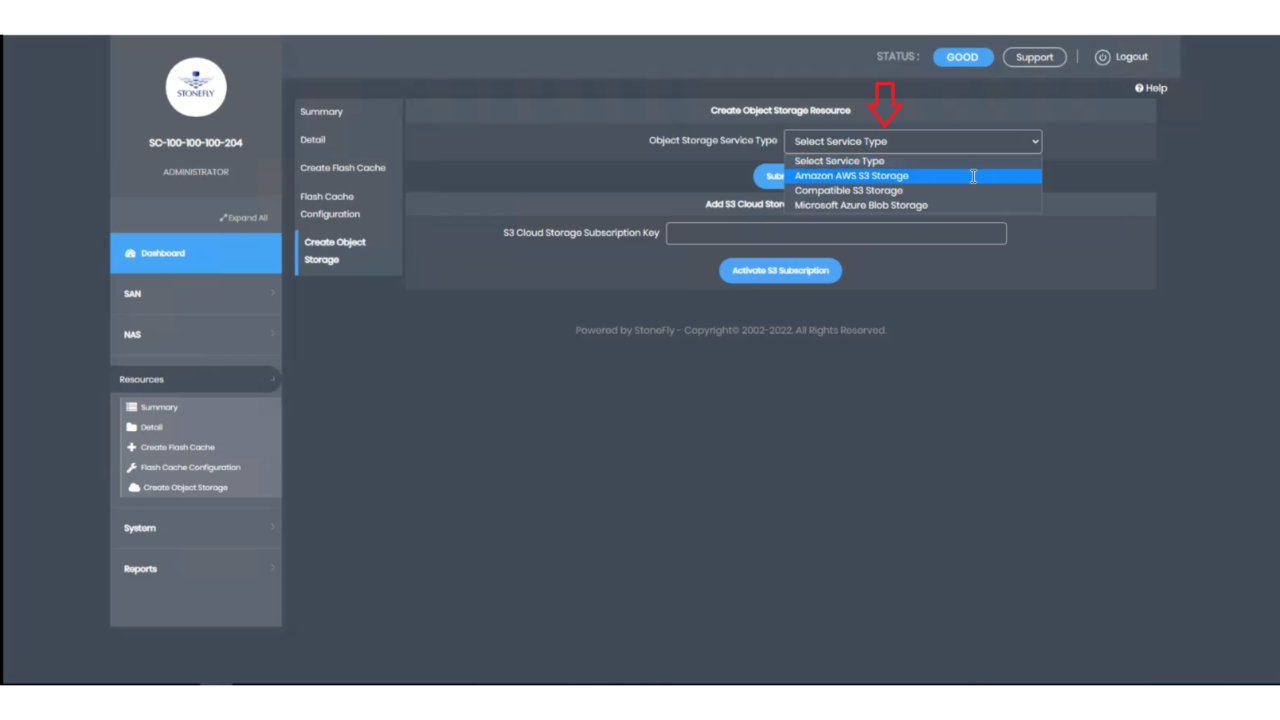1280x720 pixels.
Task: Click the folder icon next to Detail
Action: coord(131,427)
